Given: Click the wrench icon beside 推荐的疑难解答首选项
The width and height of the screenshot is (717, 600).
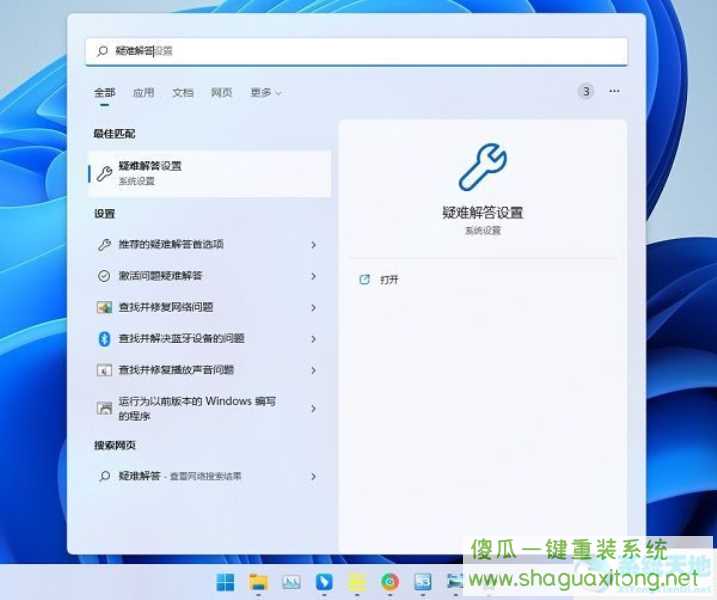Looking at the screenshot, I should [104, 245].
